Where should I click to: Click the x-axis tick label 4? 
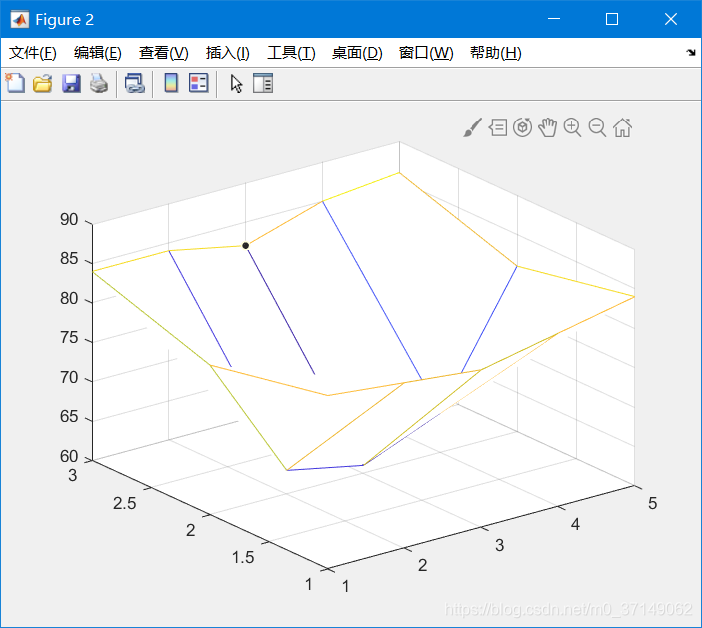(575, 524)
